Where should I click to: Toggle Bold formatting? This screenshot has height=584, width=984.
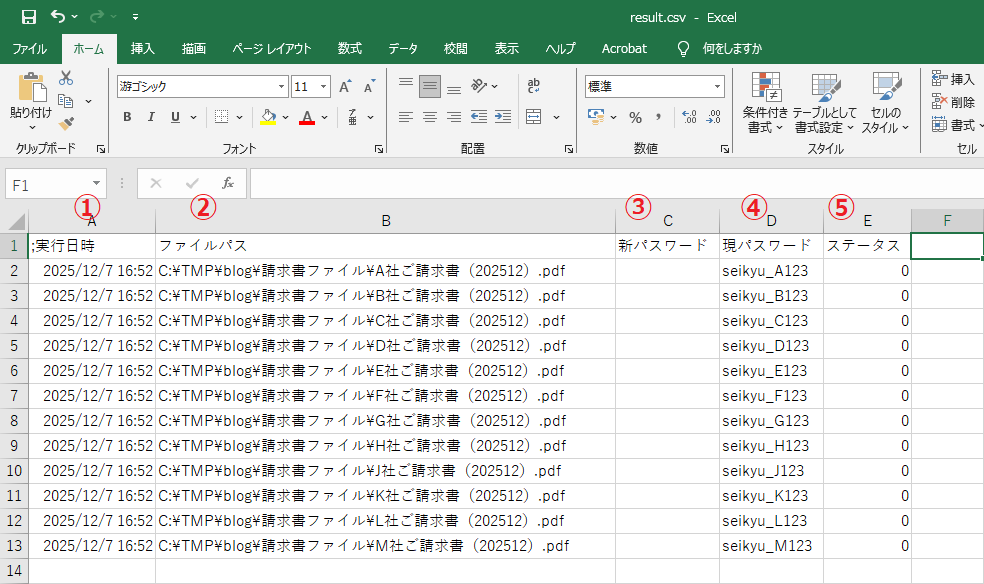pos(127,117)
